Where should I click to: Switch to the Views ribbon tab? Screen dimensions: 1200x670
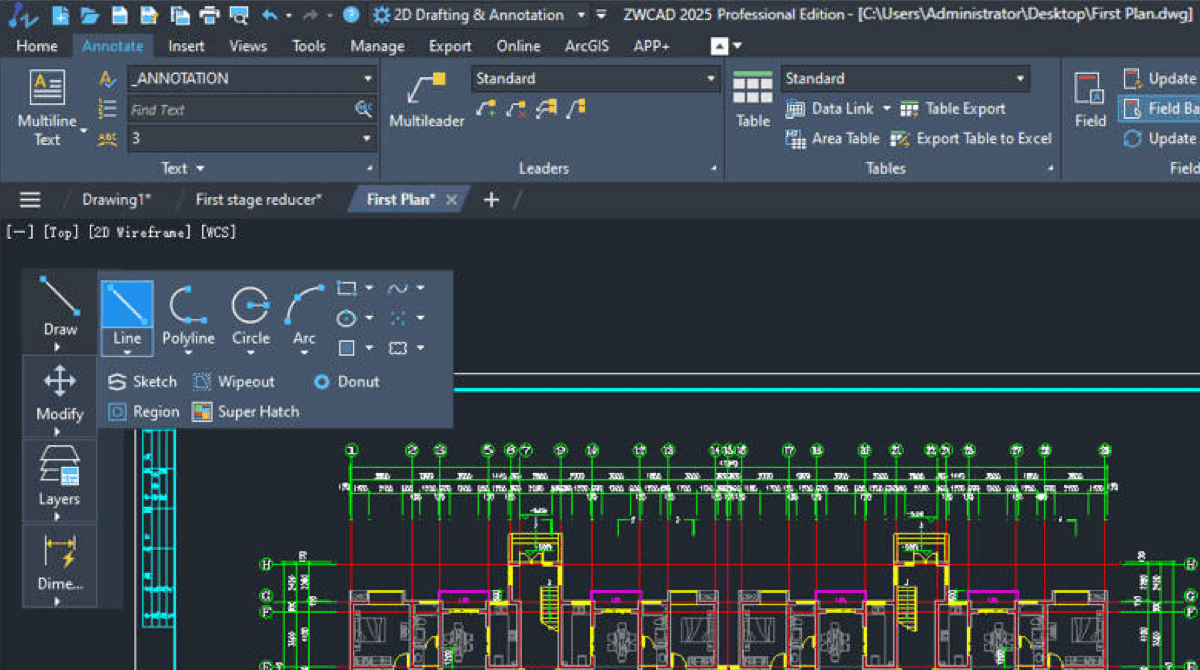[x=248, y=46]
